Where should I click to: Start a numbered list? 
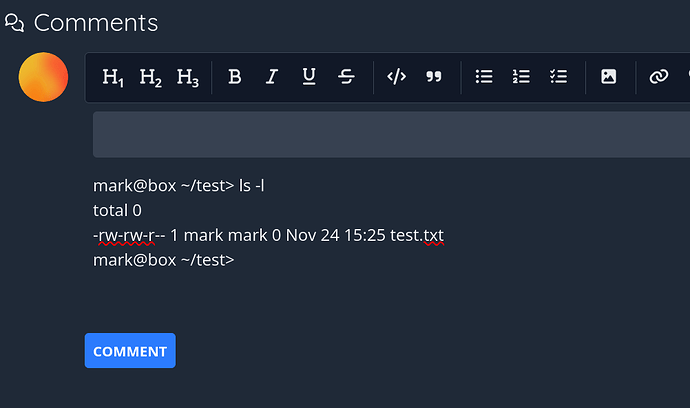pos(521,77)
